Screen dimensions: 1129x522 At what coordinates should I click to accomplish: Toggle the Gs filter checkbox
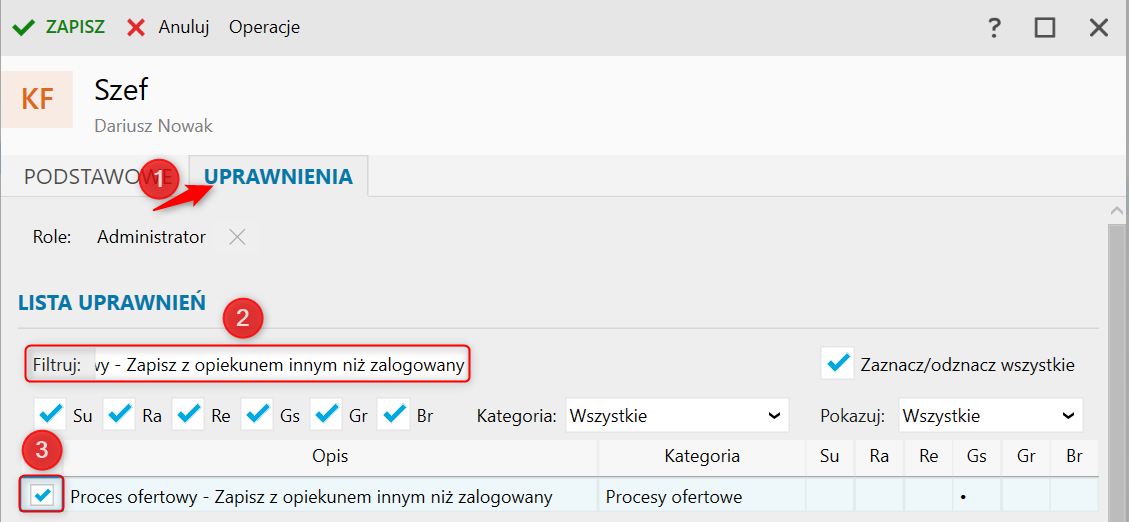257,414
